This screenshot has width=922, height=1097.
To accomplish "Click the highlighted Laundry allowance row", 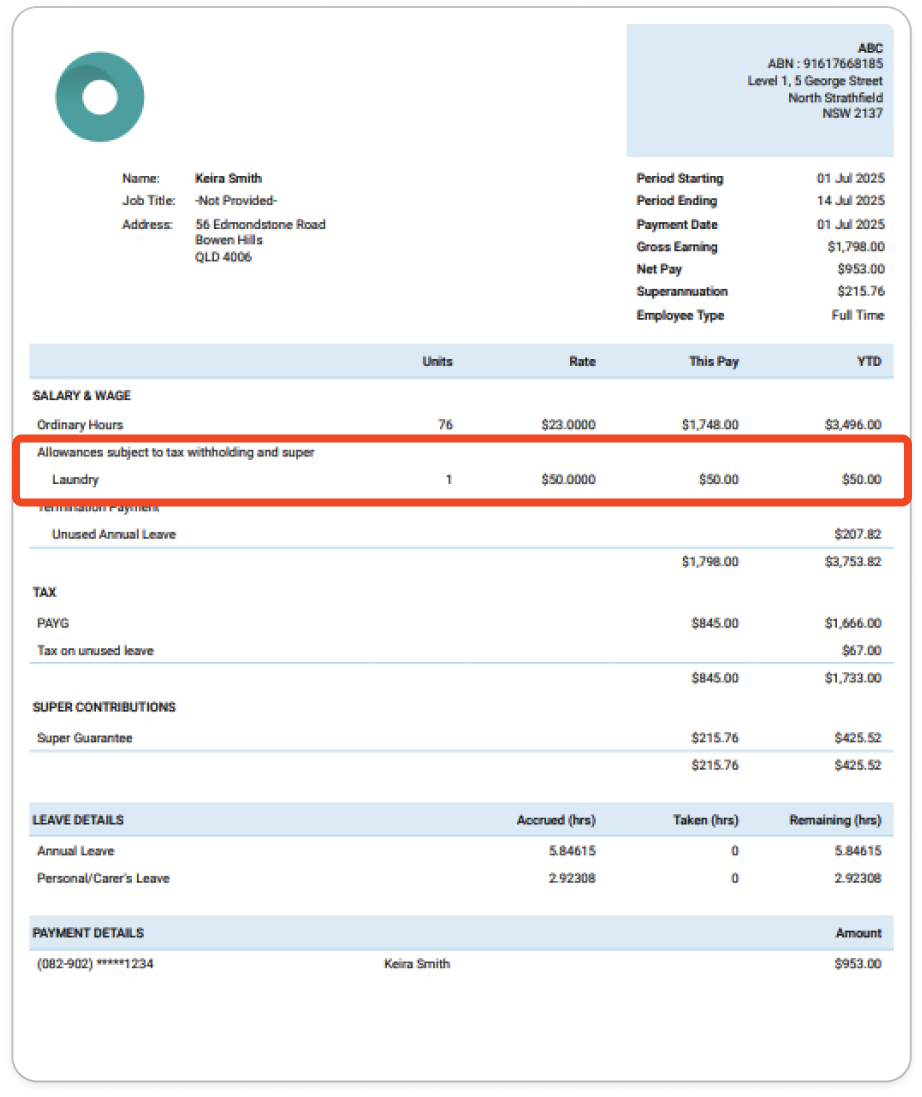I will [x=76, y=479].
